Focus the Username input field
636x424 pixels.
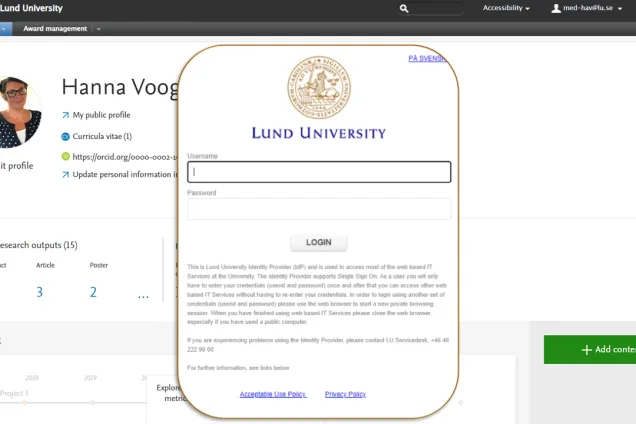[319, 172]
